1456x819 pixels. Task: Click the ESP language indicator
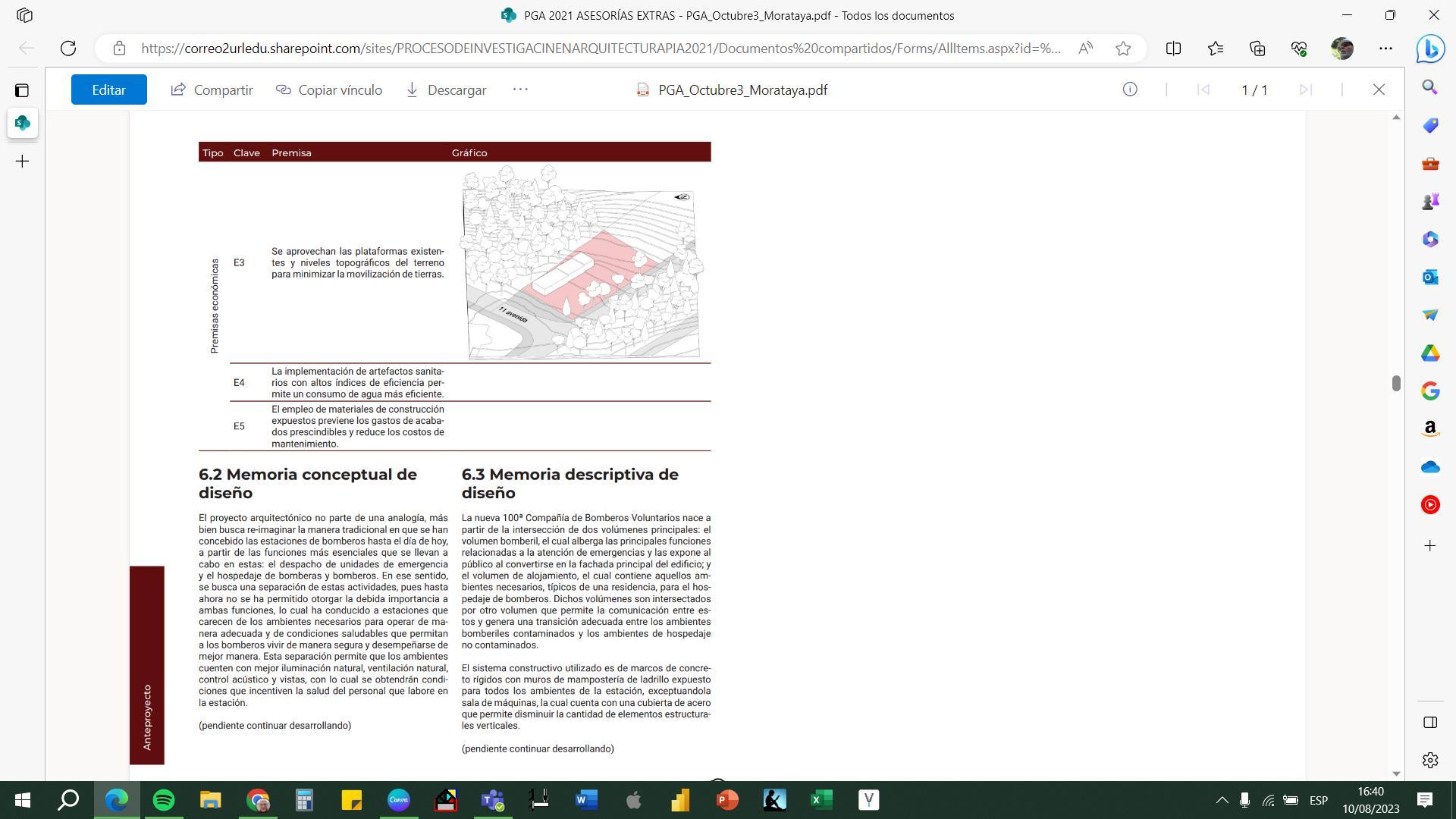click(1319, 800)
